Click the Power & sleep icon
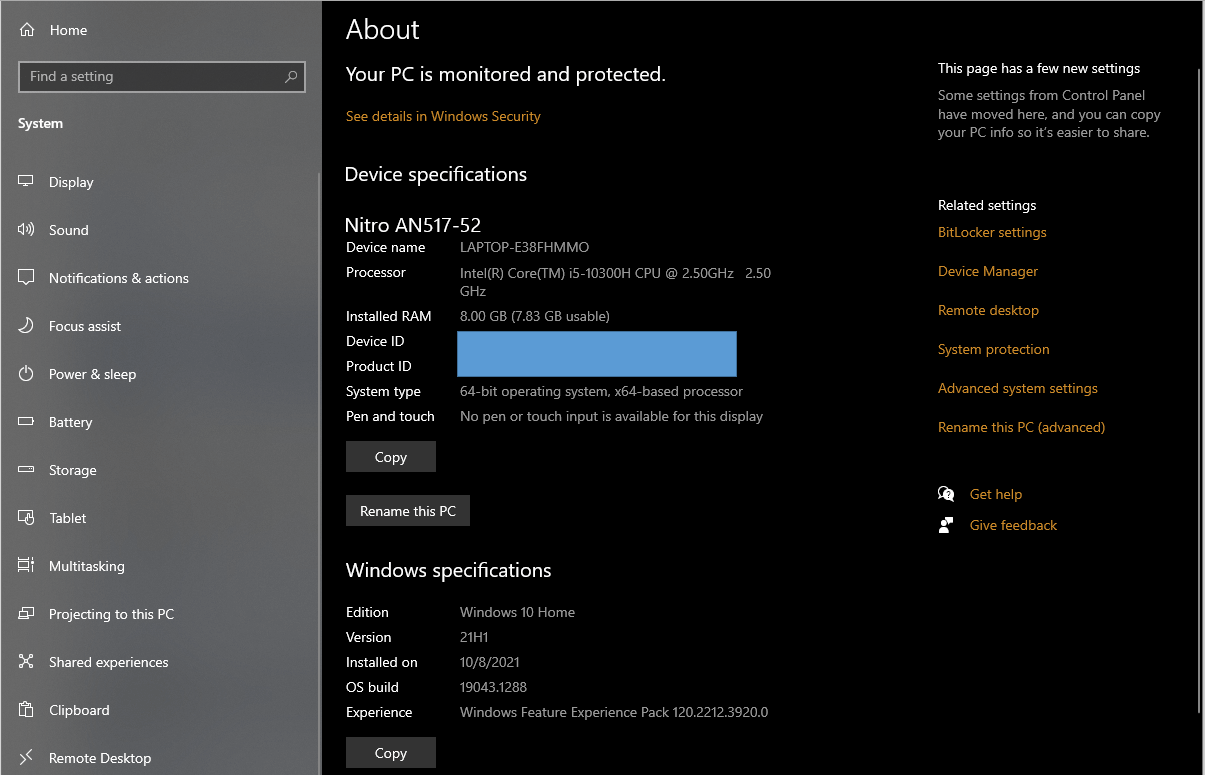 point(27,374)
